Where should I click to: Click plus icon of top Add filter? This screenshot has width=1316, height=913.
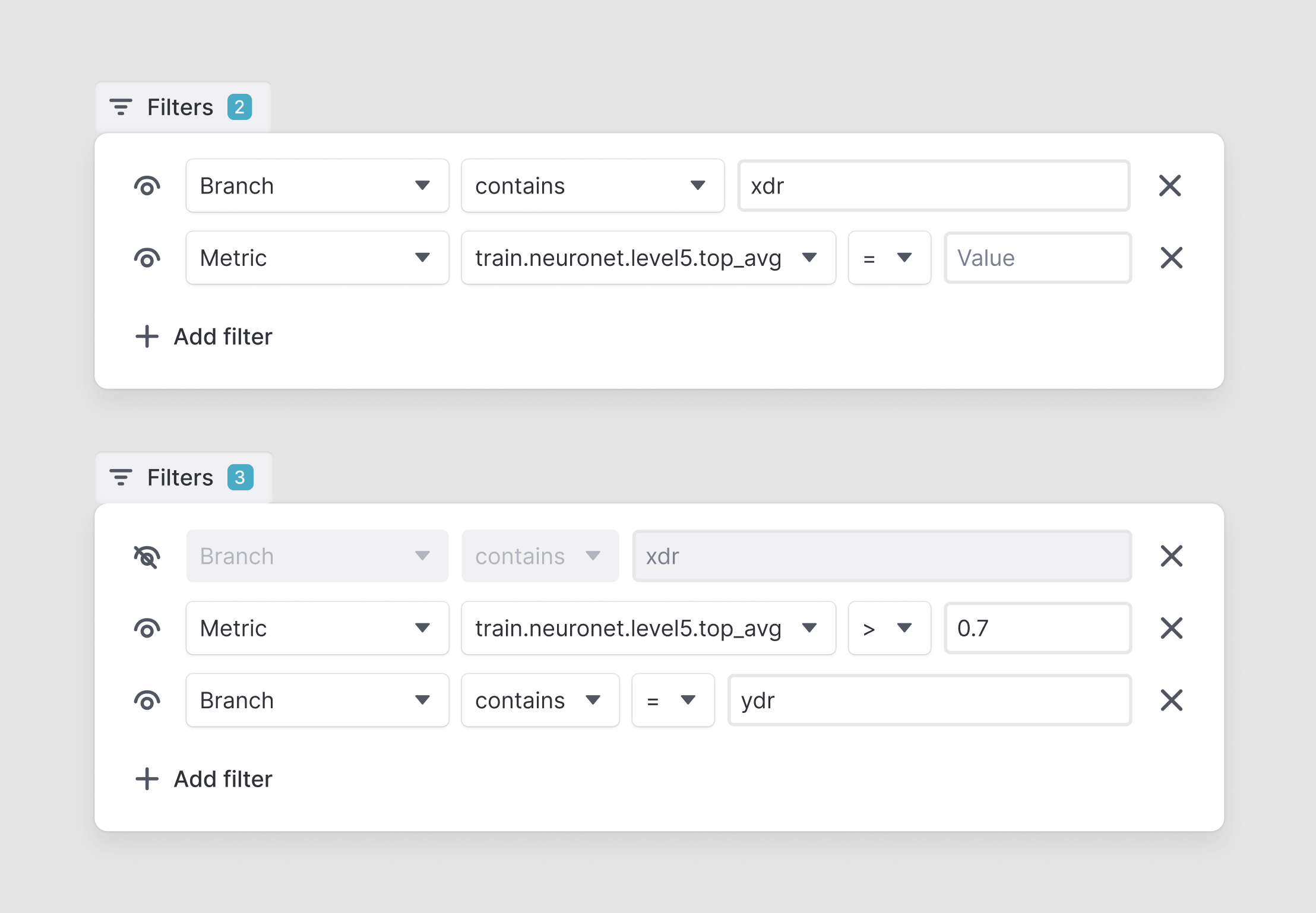click(x=147, y=337)
